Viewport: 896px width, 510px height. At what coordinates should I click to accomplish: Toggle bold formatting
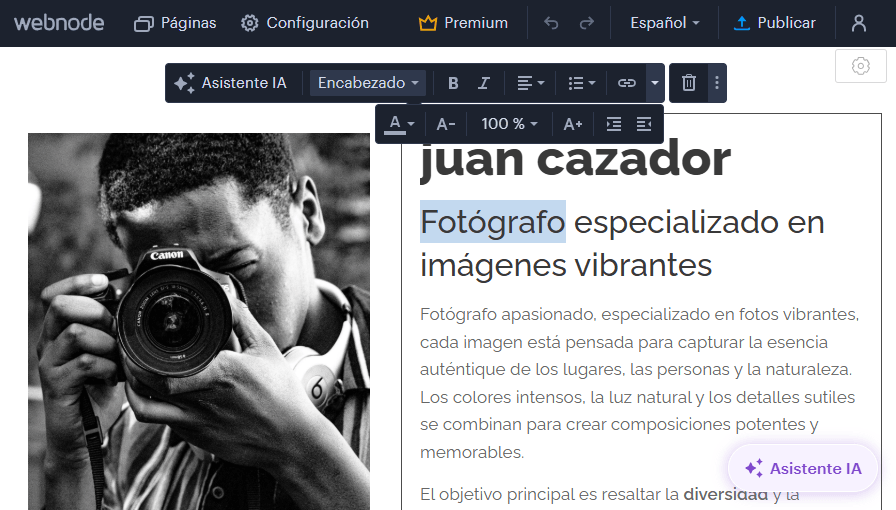(x=453, y=83)
